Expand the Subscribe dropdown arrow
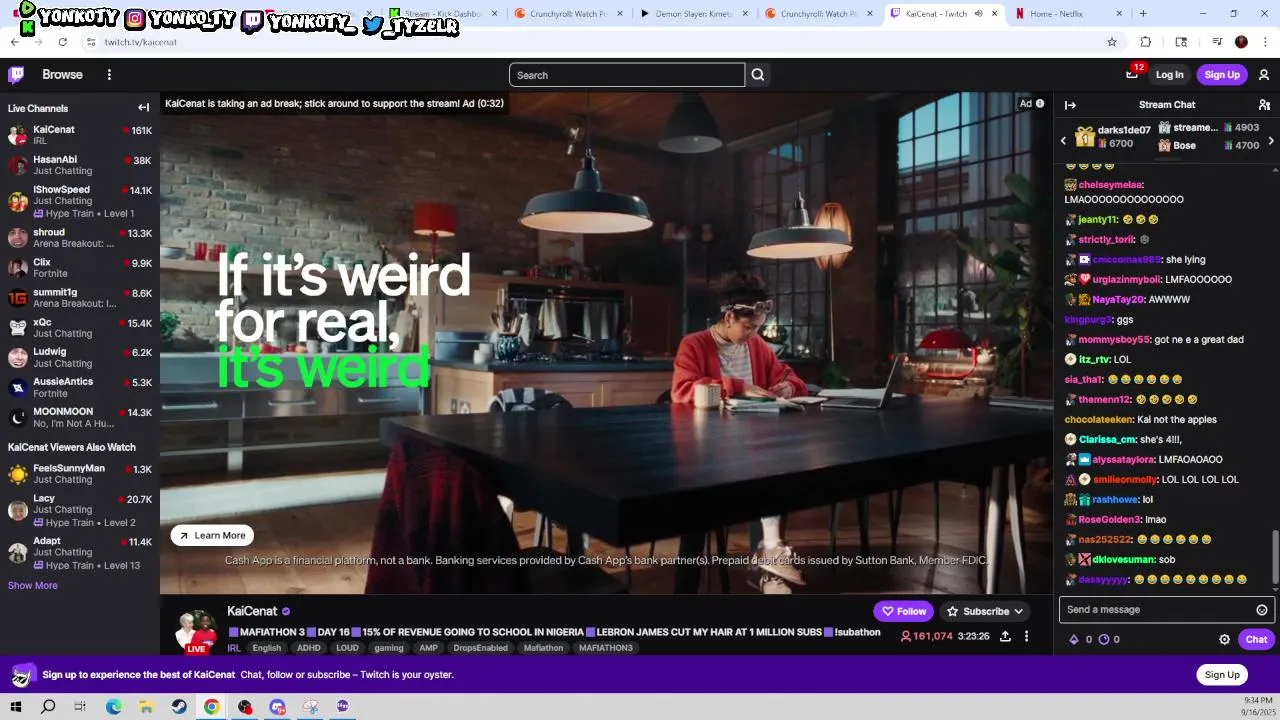The width and height of the screenshot is (1280, 720). click(x=1018, y=611)
